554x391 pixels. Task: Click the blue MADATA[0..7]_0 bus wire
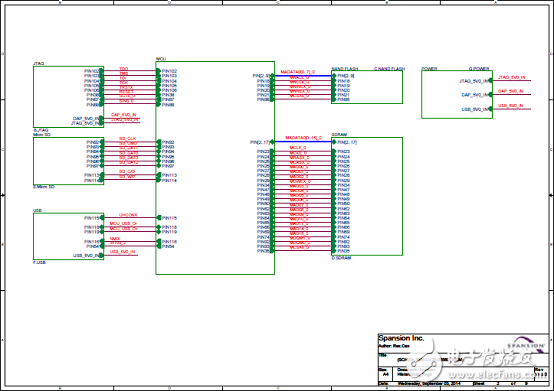tap(303, 76)
